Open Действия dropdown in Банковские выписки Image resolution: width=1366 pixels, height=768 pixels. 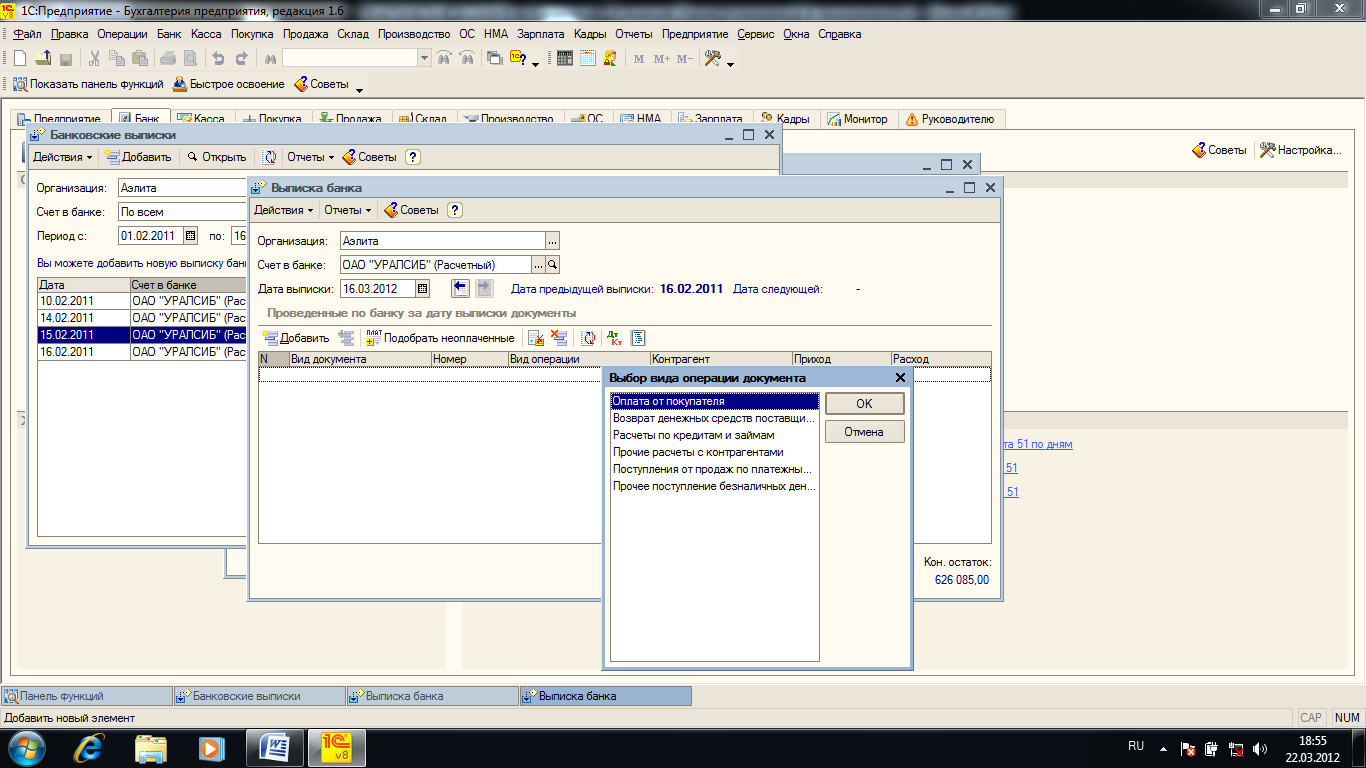click(62, 157)
